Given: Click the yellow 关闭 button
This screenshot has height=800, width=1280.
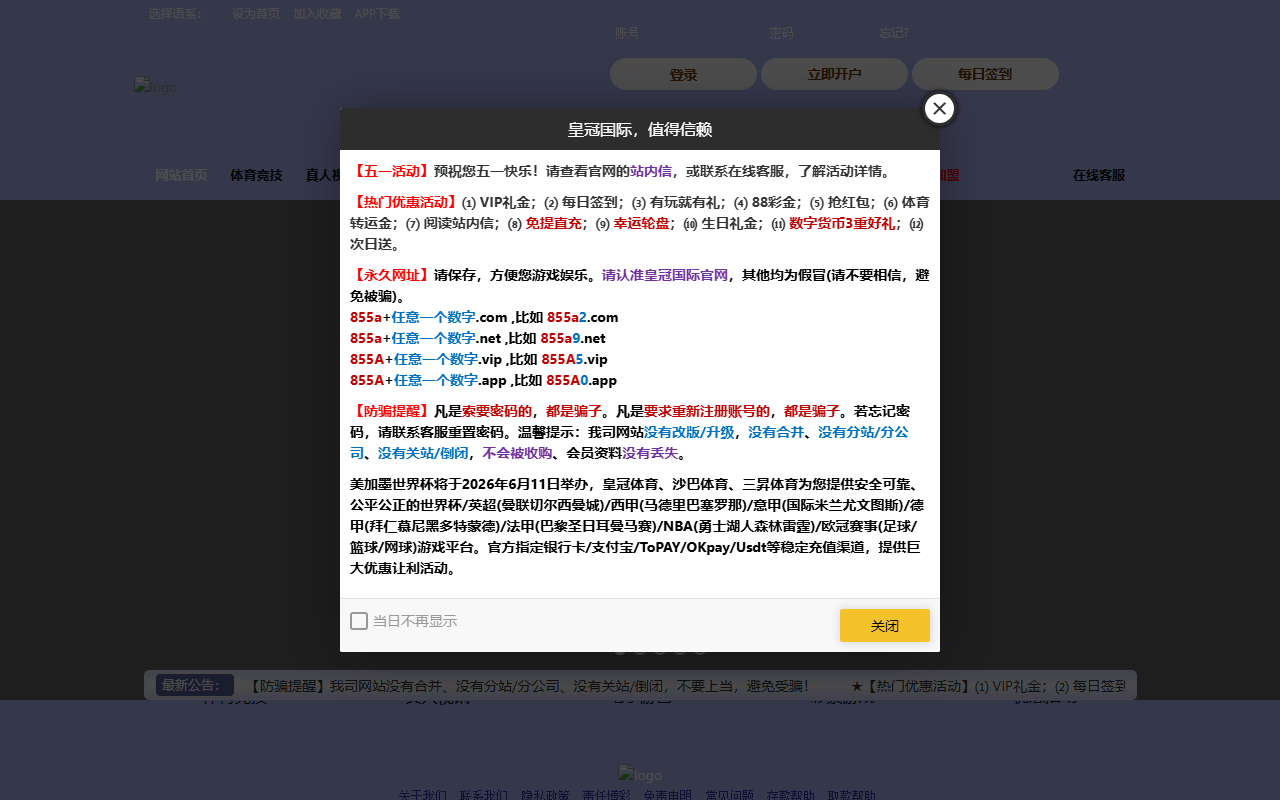Looking at the screenshot, I should coord(884,625).
